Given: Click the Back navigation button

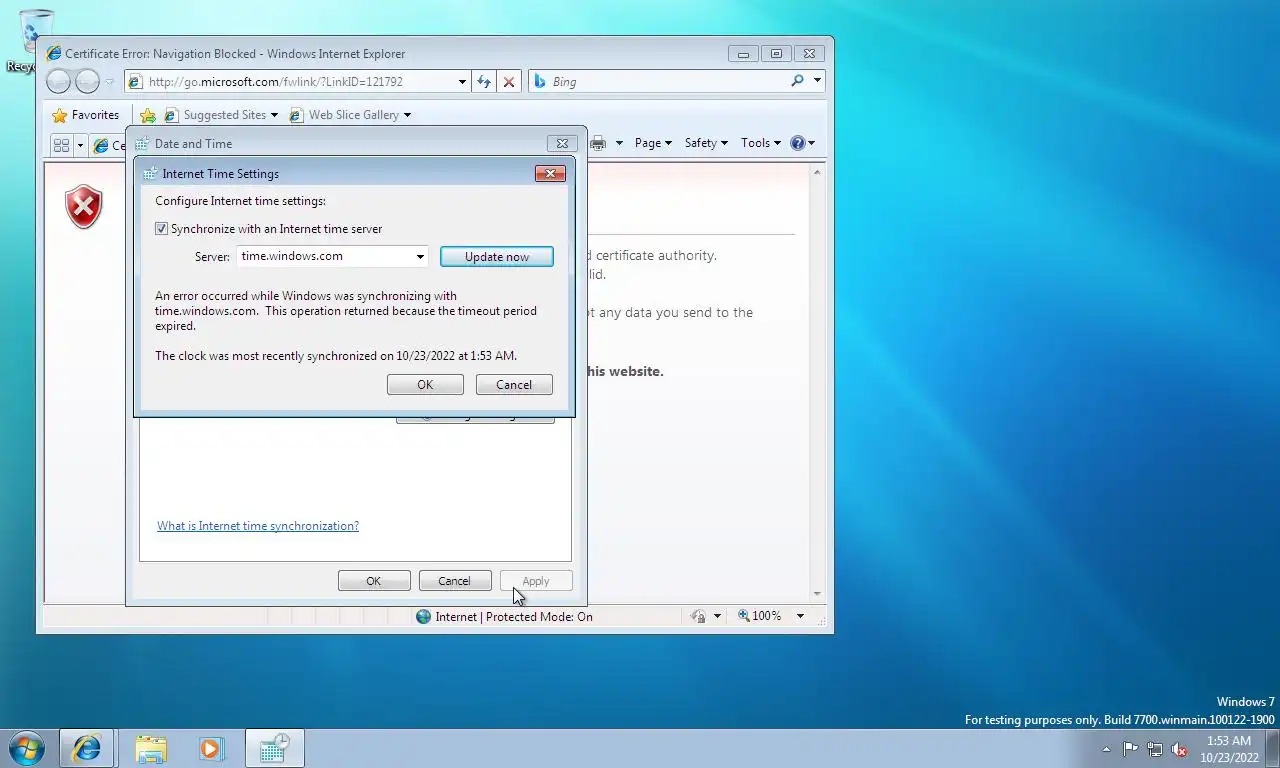Looking at the screenshot, I should coord(58,82).
